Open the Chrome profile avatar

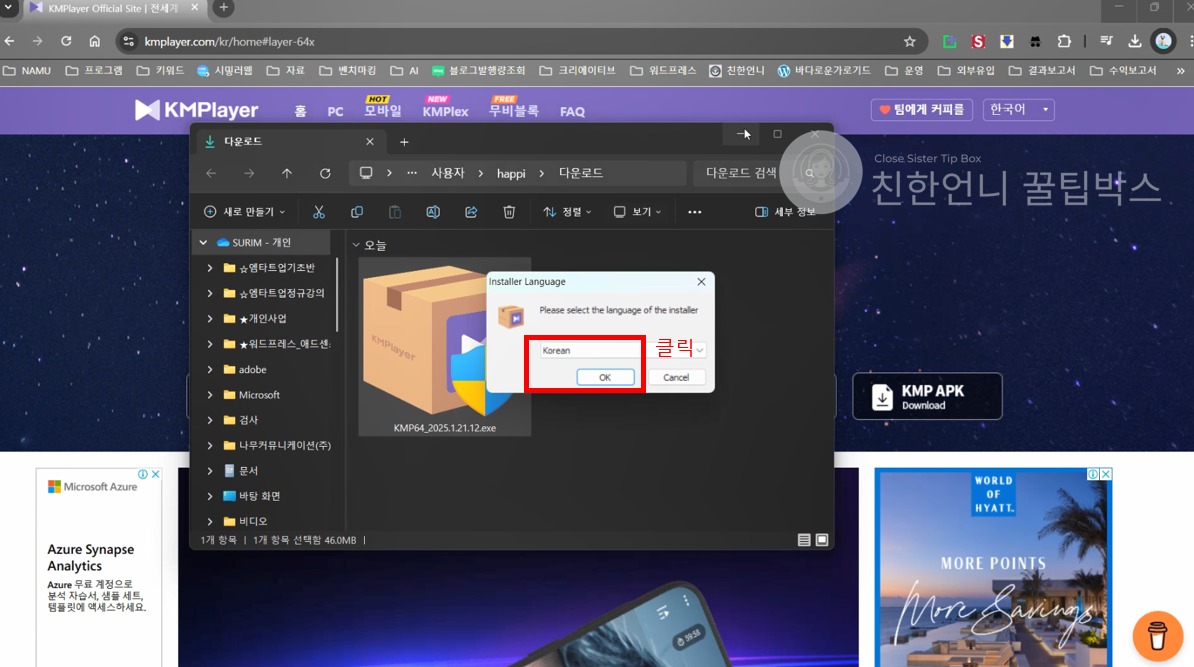(x=1164, y=42)
